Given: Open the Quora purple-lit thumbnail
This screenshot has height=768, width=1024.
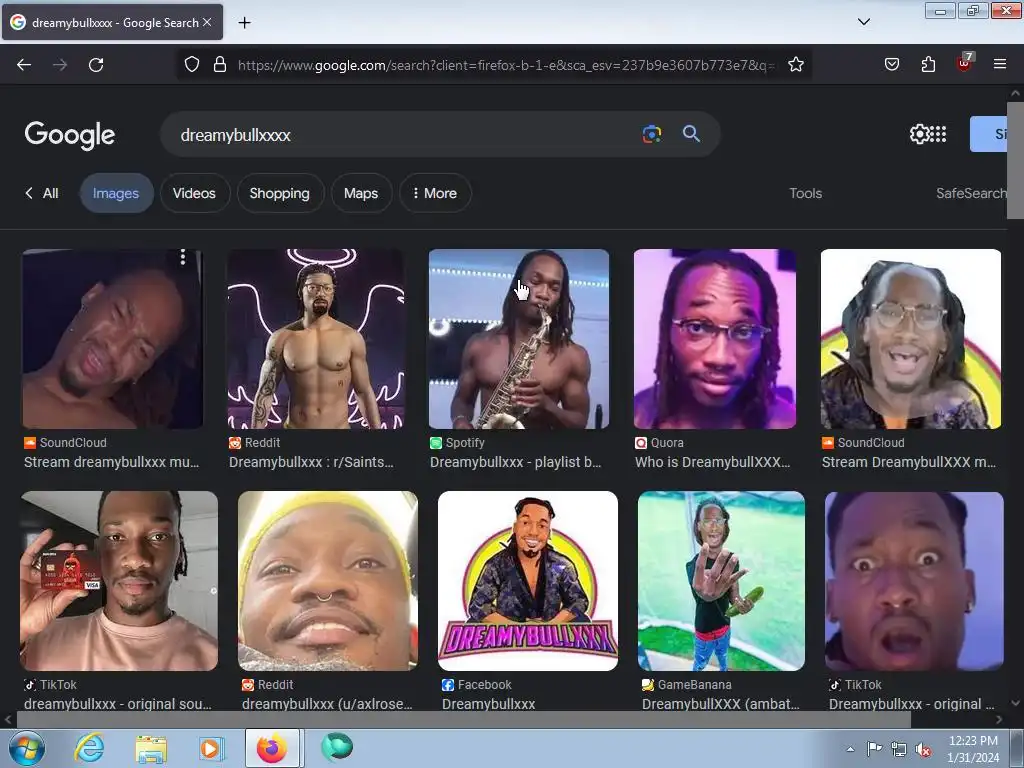Looking at the screenshot, I should tap(715, 339).
